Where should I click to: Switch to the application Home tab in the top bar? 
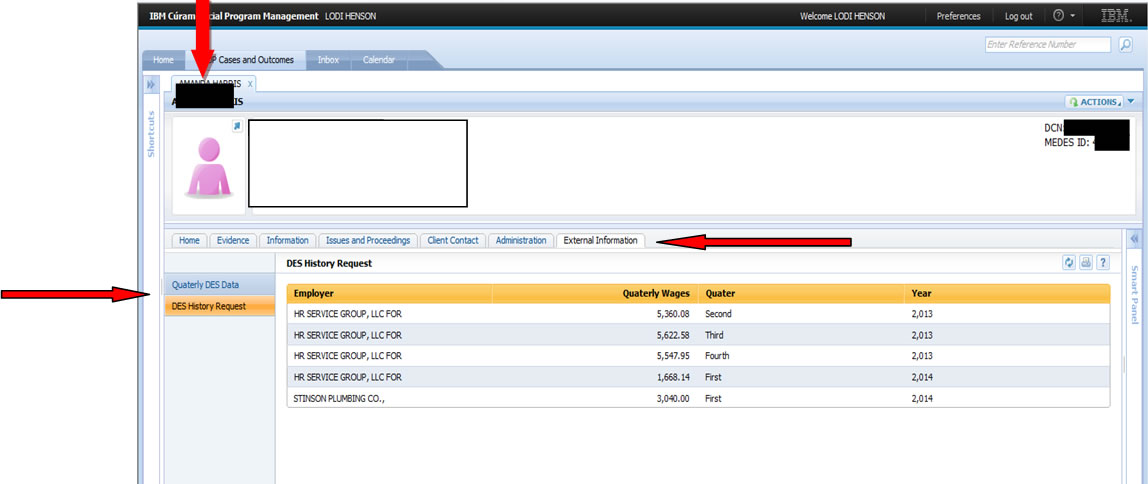click(x=163, y=60)
